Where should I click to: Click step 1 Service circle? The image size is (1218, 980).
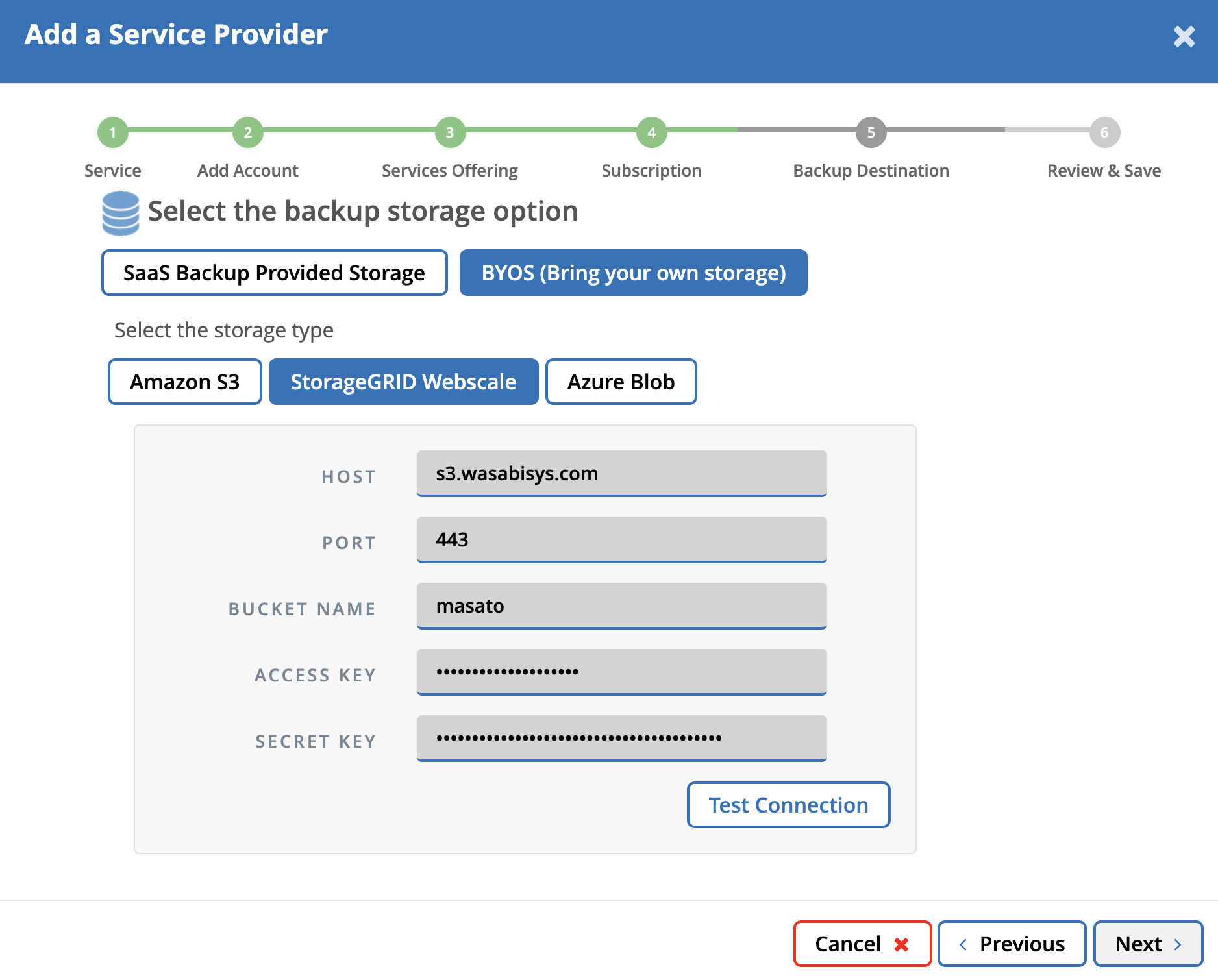[113, 132]
